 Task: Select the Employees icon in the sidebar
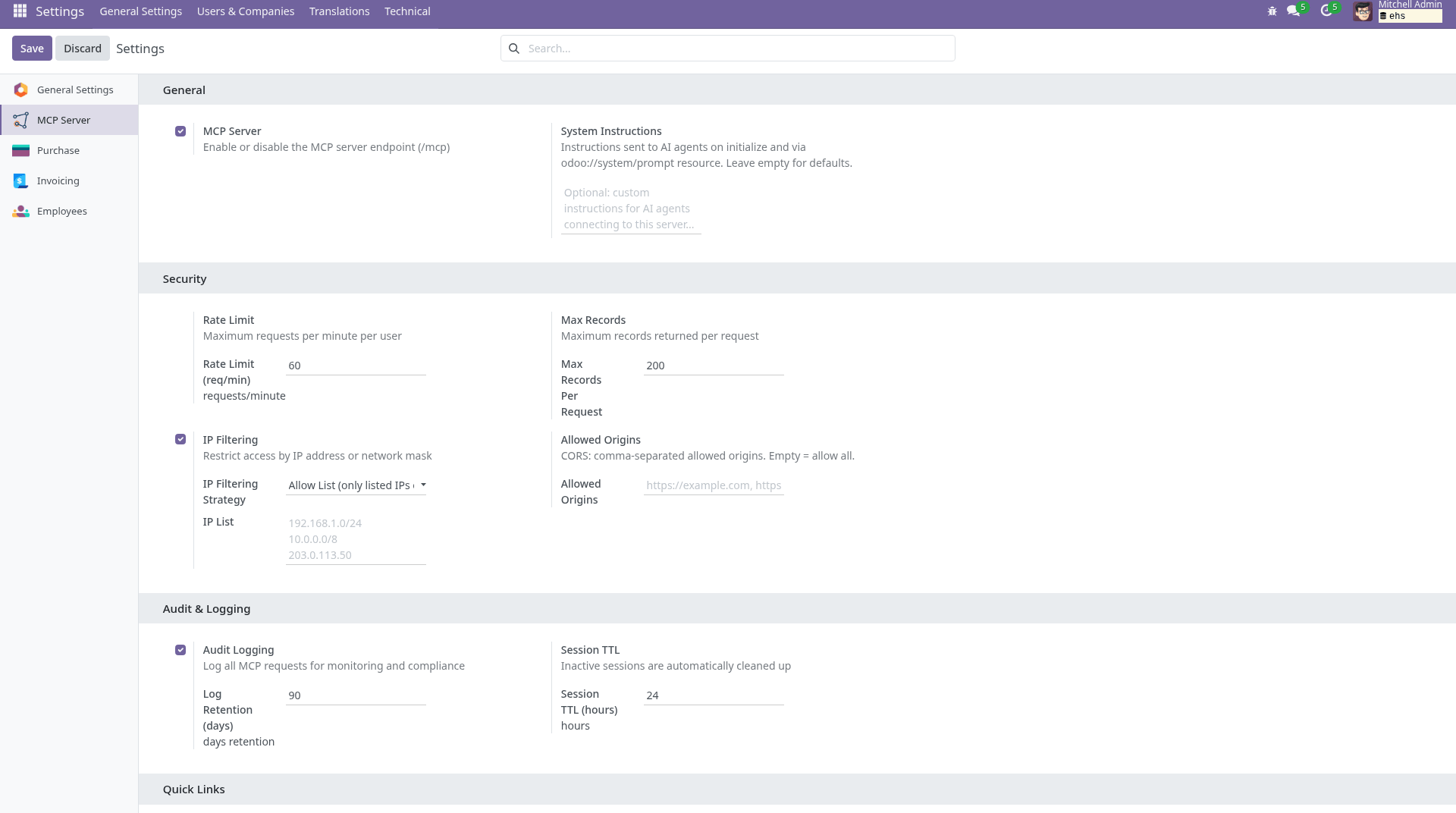[x=20, y=211]
